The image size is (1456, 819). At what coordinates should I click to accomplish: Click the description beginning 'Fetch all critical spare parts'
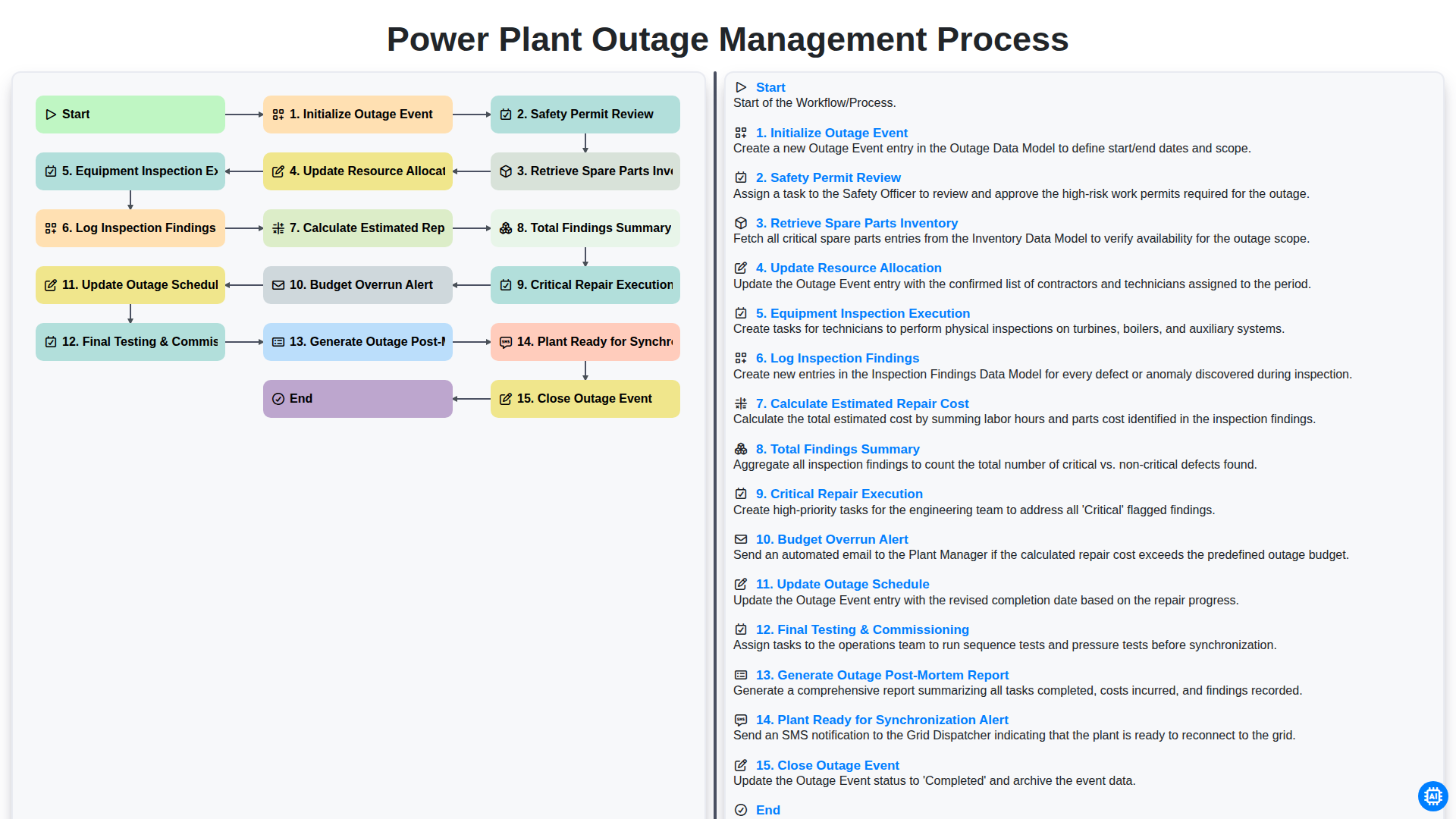[1021, 239]
